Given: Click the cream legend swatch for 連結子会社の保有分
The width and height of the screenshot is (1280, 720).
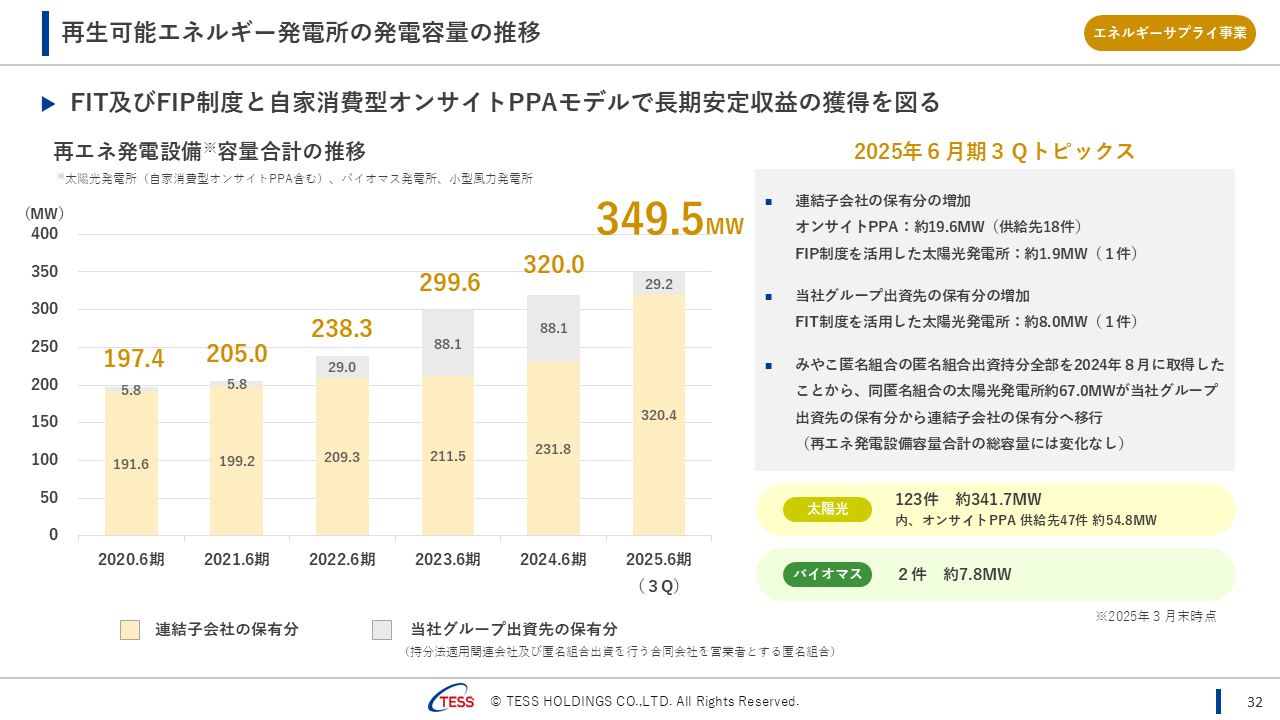Looking at the screenshot, I should point(130,630).
